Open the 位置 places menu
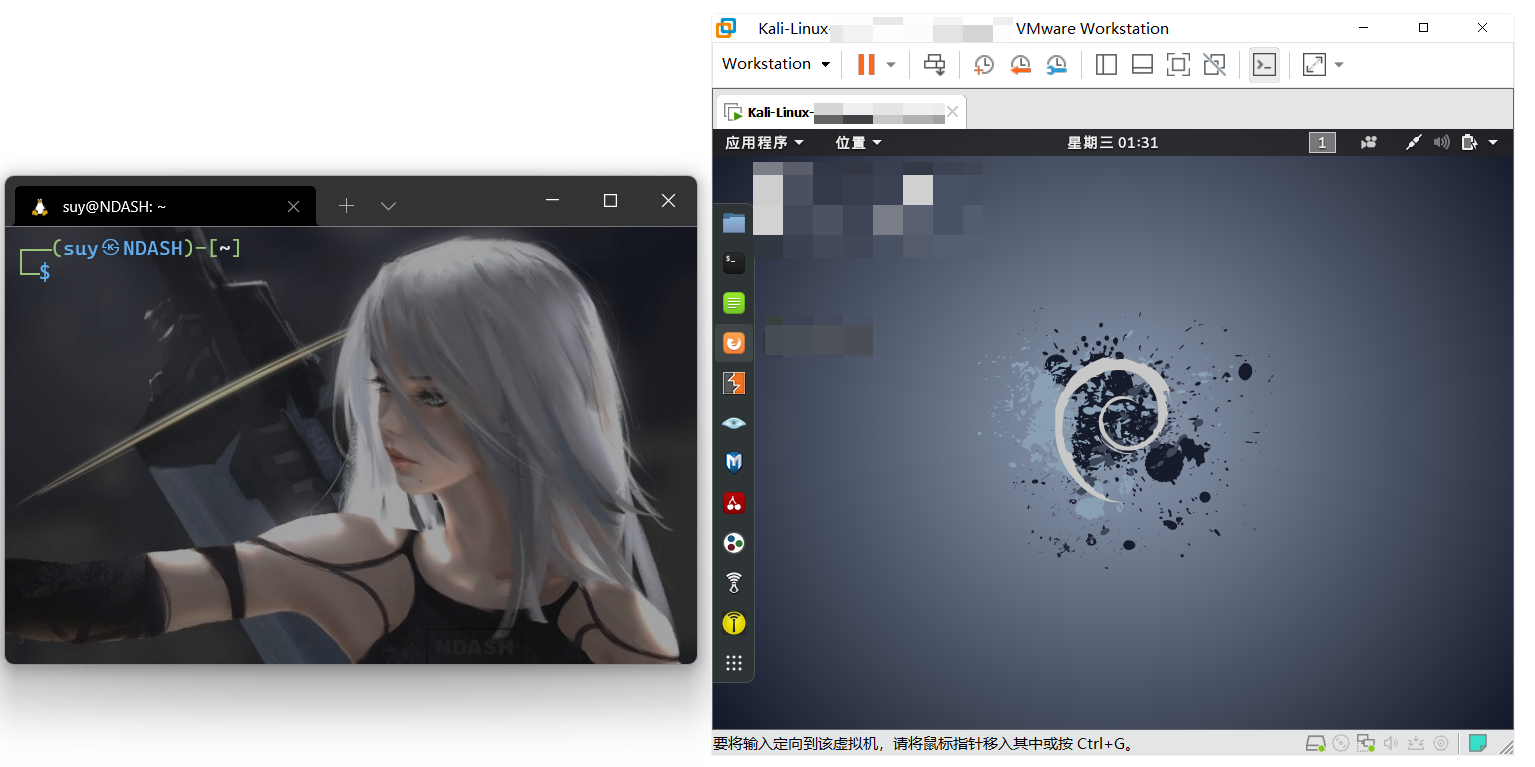This screenshot has height=767, width=1535. (x=858, y=142)
